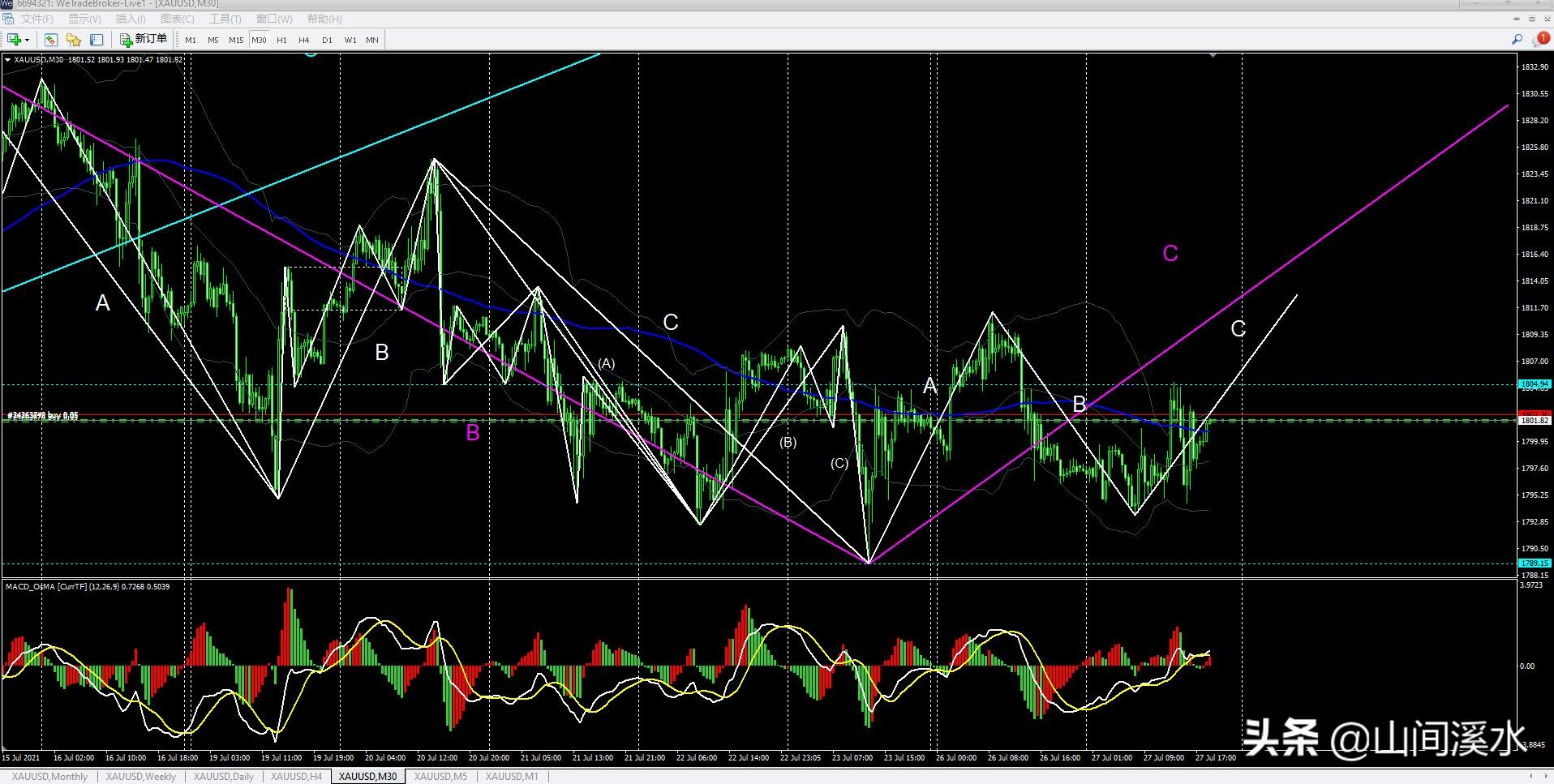Open the 帮助(H) menu
The image size is (1554, 784).
pyautogui.click(x=324, y=19)
